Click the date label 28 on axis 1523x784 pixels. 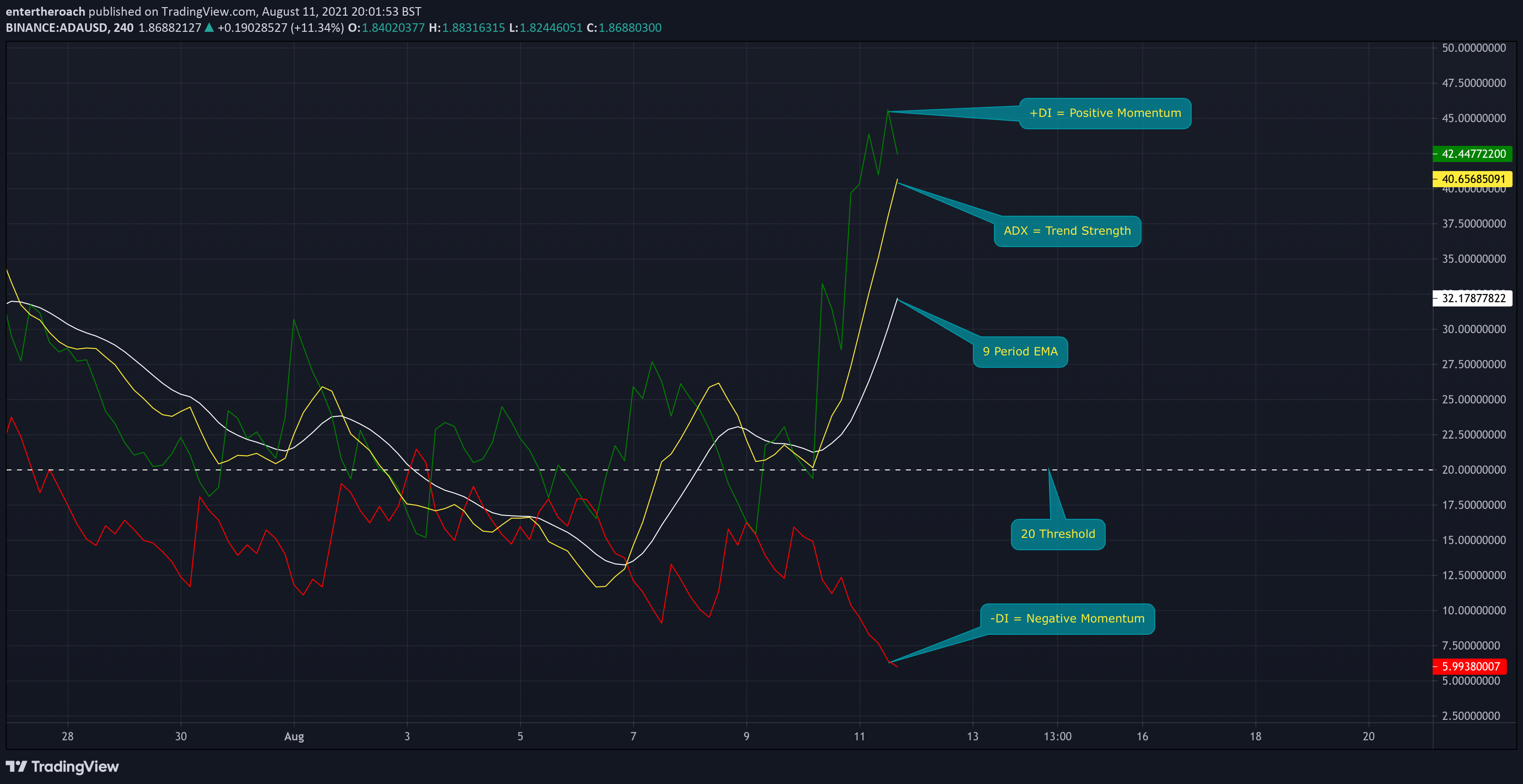67,737
